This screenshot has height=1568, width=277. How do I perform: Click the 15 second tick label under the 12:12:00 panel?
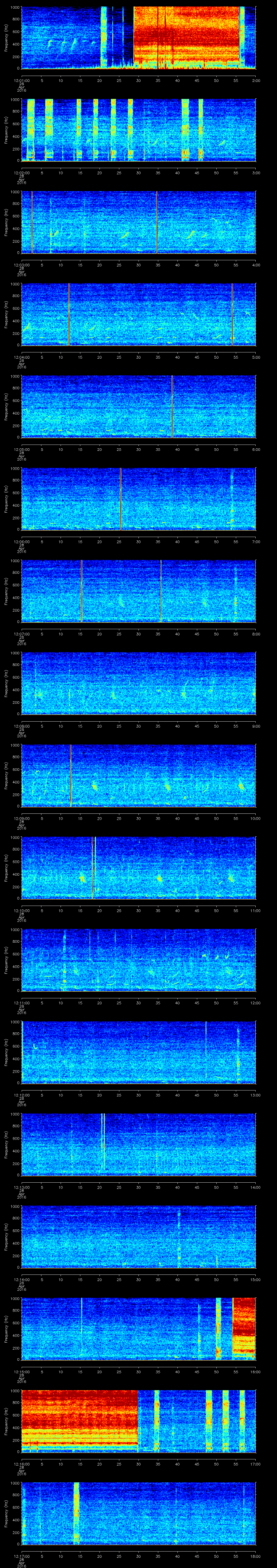80,1095
